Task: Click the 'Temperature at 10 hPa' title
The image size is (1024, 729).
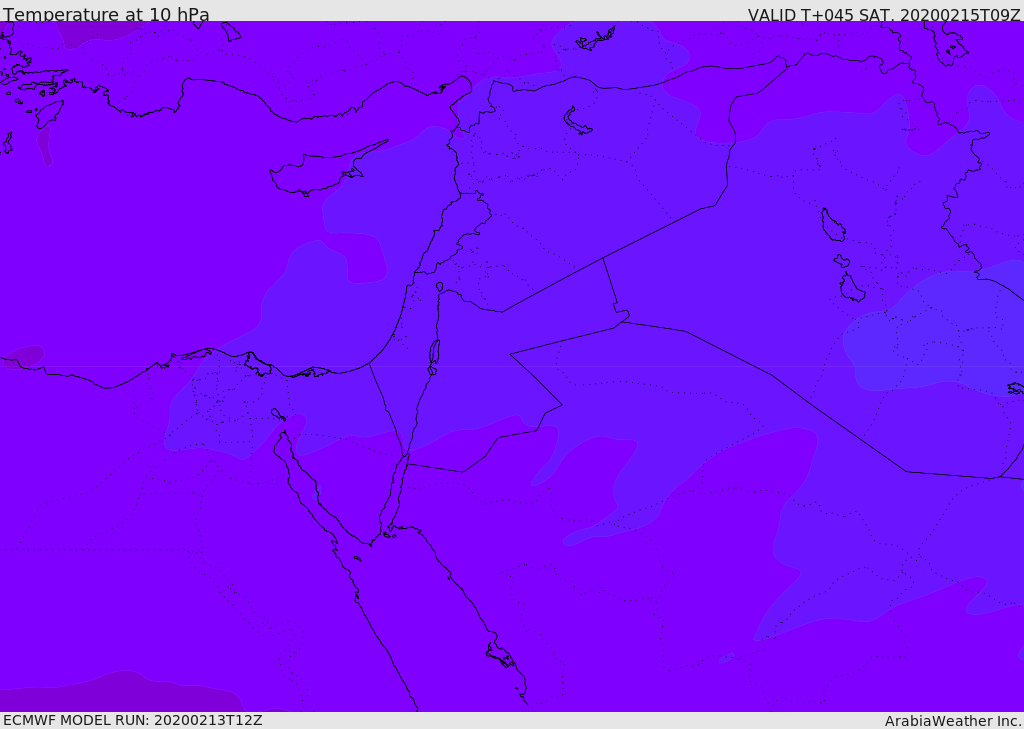Action: click(106, 14)
